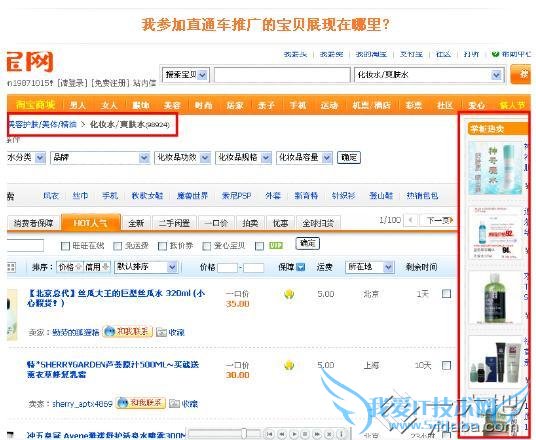Click 确定 button beside VIP checkbox
Screen dimensions: 536x440
coord(307,243)
